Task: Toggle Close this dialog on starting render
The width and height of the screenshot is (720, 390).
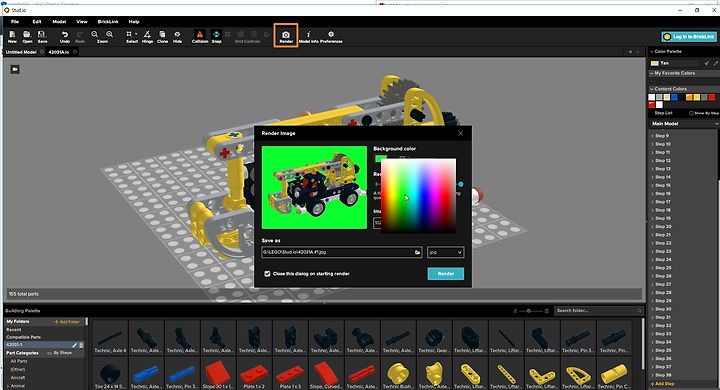Action: coord(267,274)
